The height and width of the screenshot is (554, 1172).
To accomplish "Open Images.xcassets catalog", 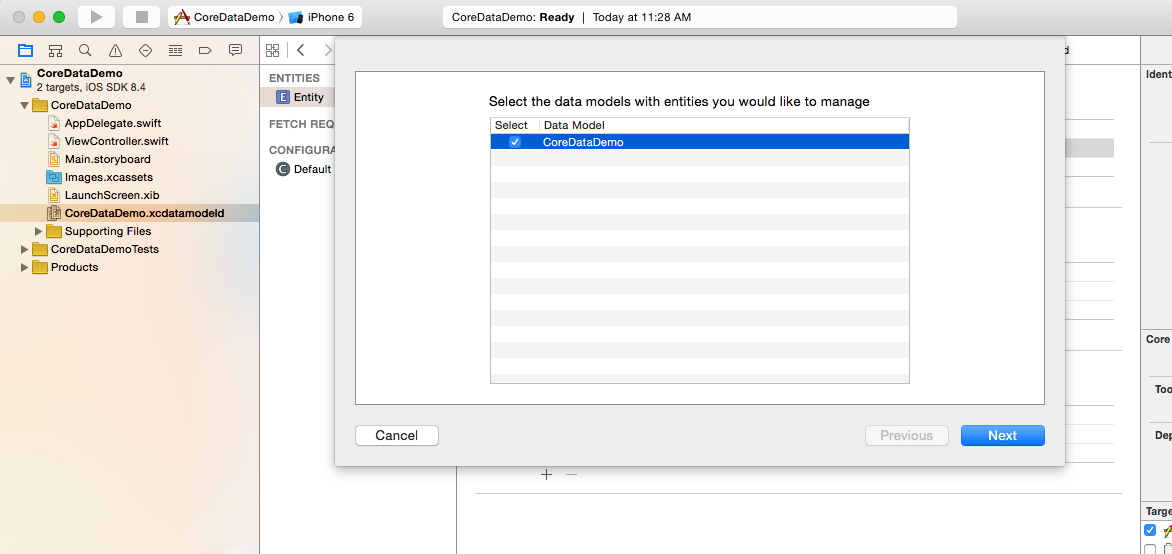I will click(x=109, y=177).
